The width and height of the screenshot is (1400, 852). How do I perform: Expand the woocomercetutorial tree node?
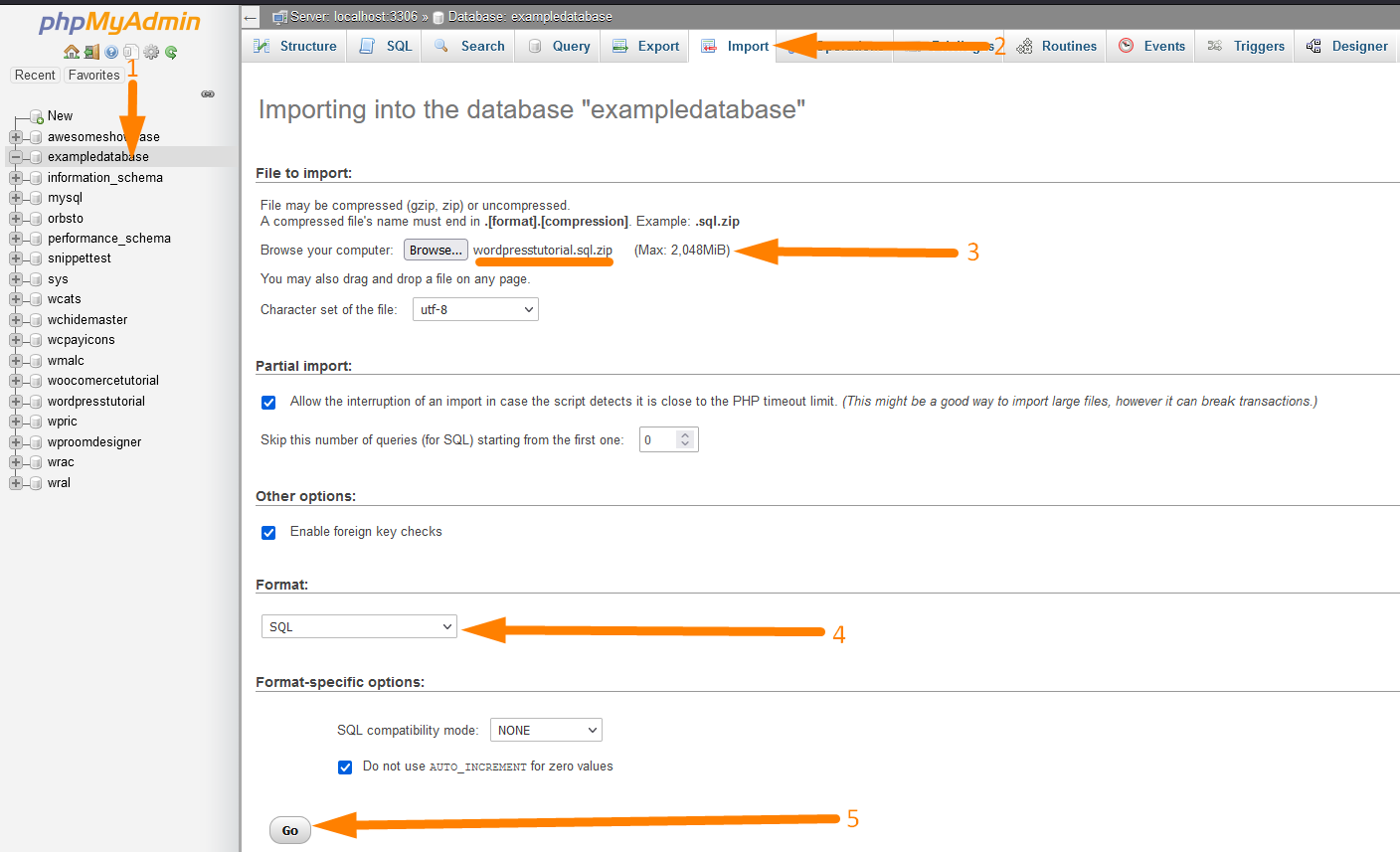coord(16,381)
